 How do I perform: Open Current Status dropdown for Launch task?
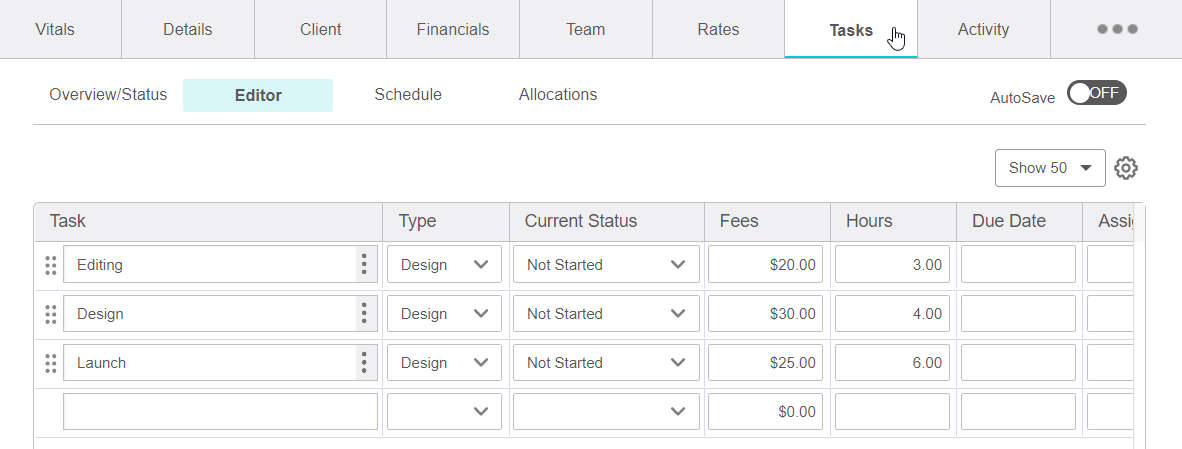click(606, 363)
